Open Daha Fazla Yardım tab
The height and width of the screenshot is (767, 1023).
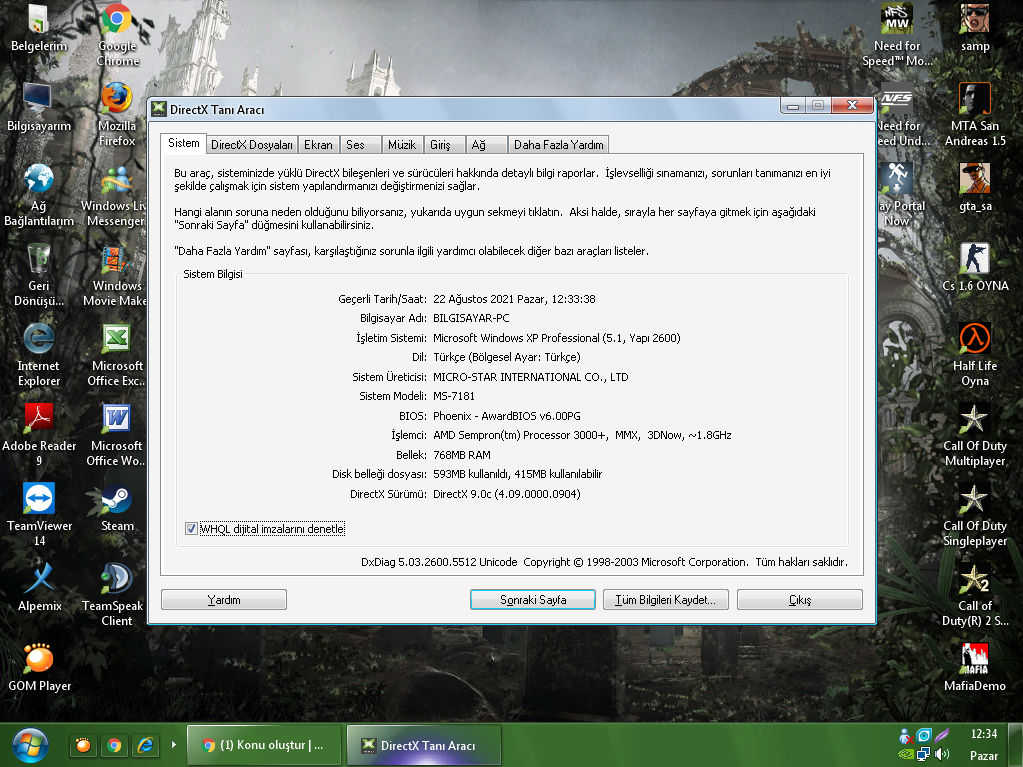coord(558,145)
